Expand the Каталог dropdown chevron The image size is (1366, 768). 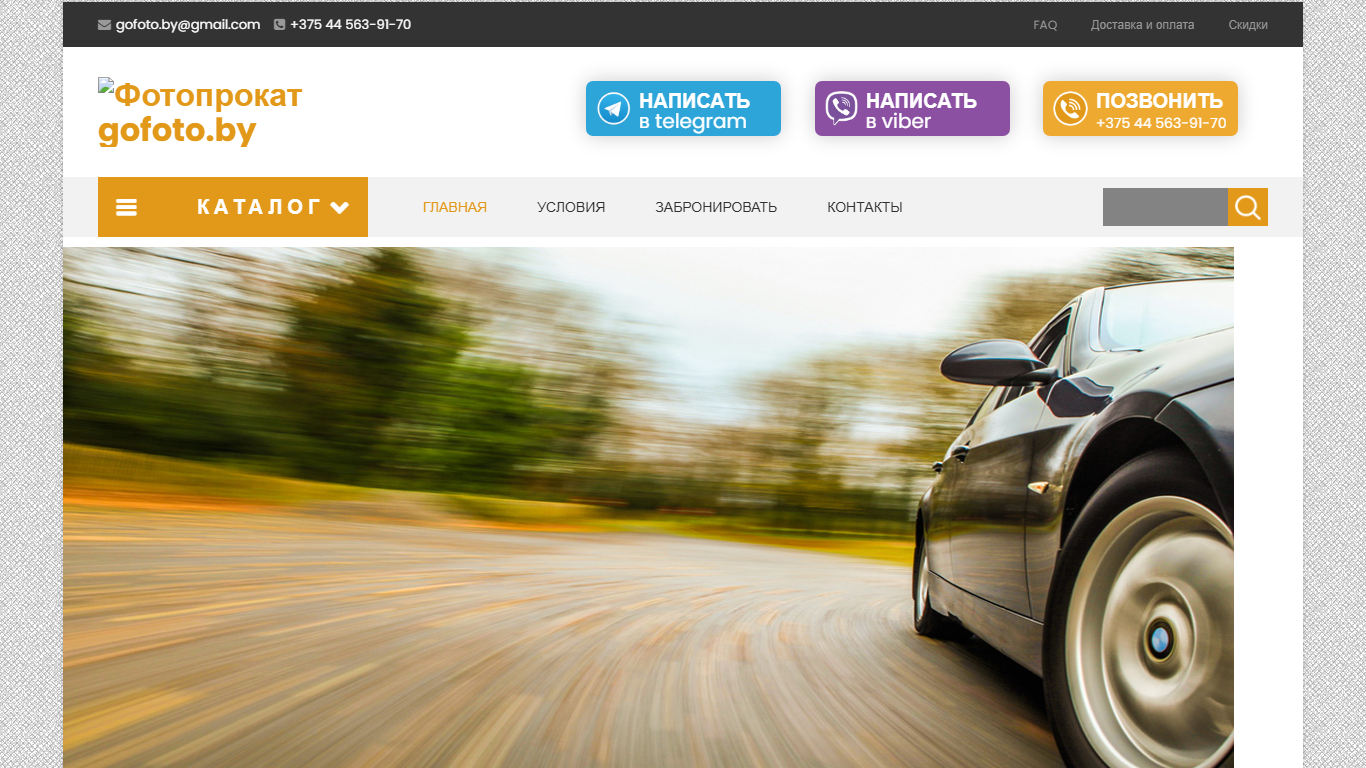pos(340,208)
